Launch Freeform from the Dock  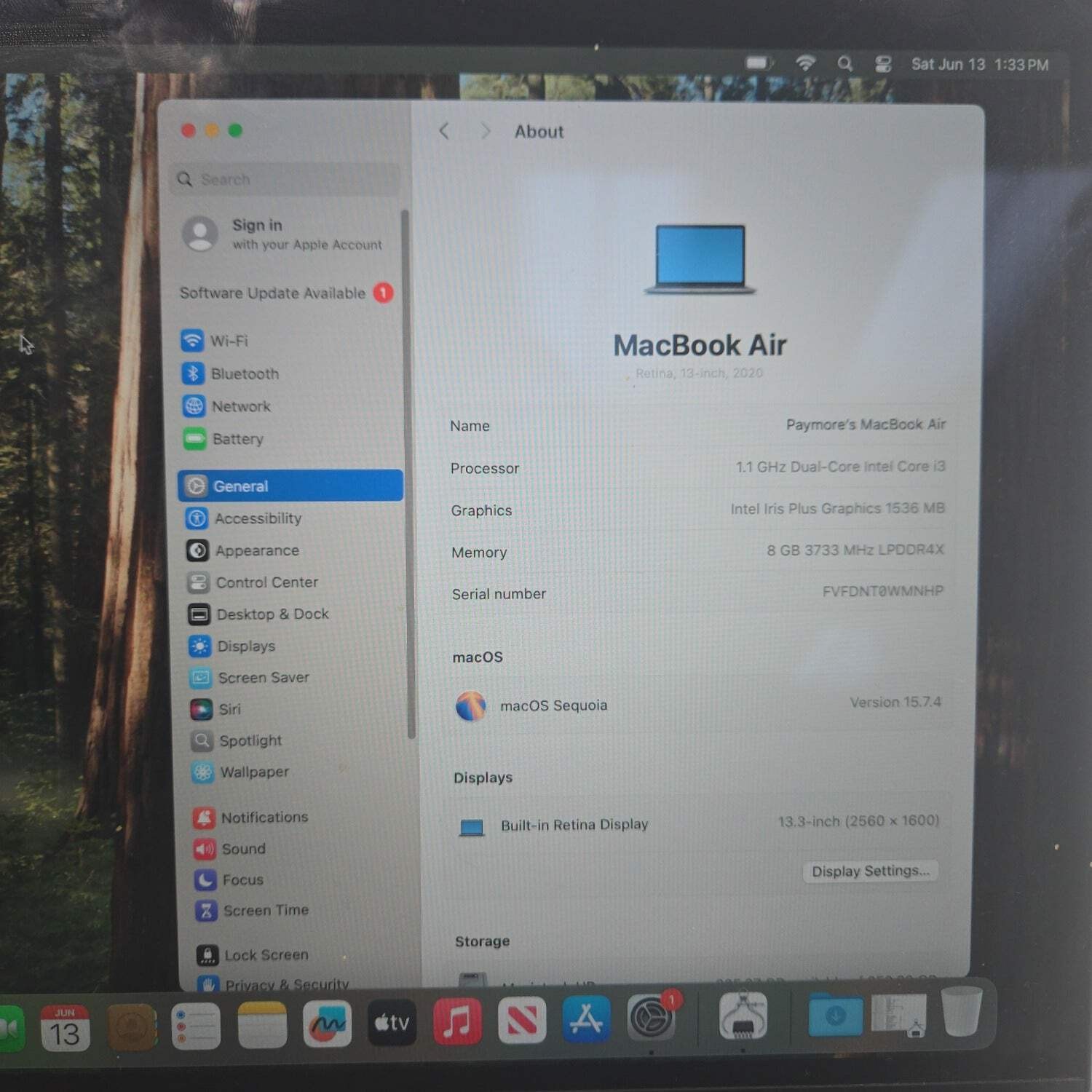click(x=327, y=1024)
